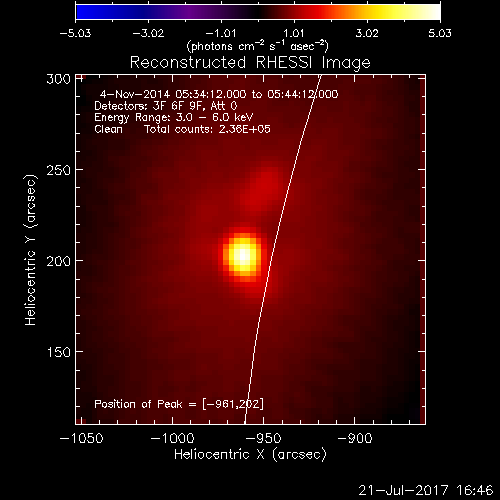Click the colorbar units label 'photons cm-2 s-1 asec-2'
The image size is (500, 500).
pos(258,46)
